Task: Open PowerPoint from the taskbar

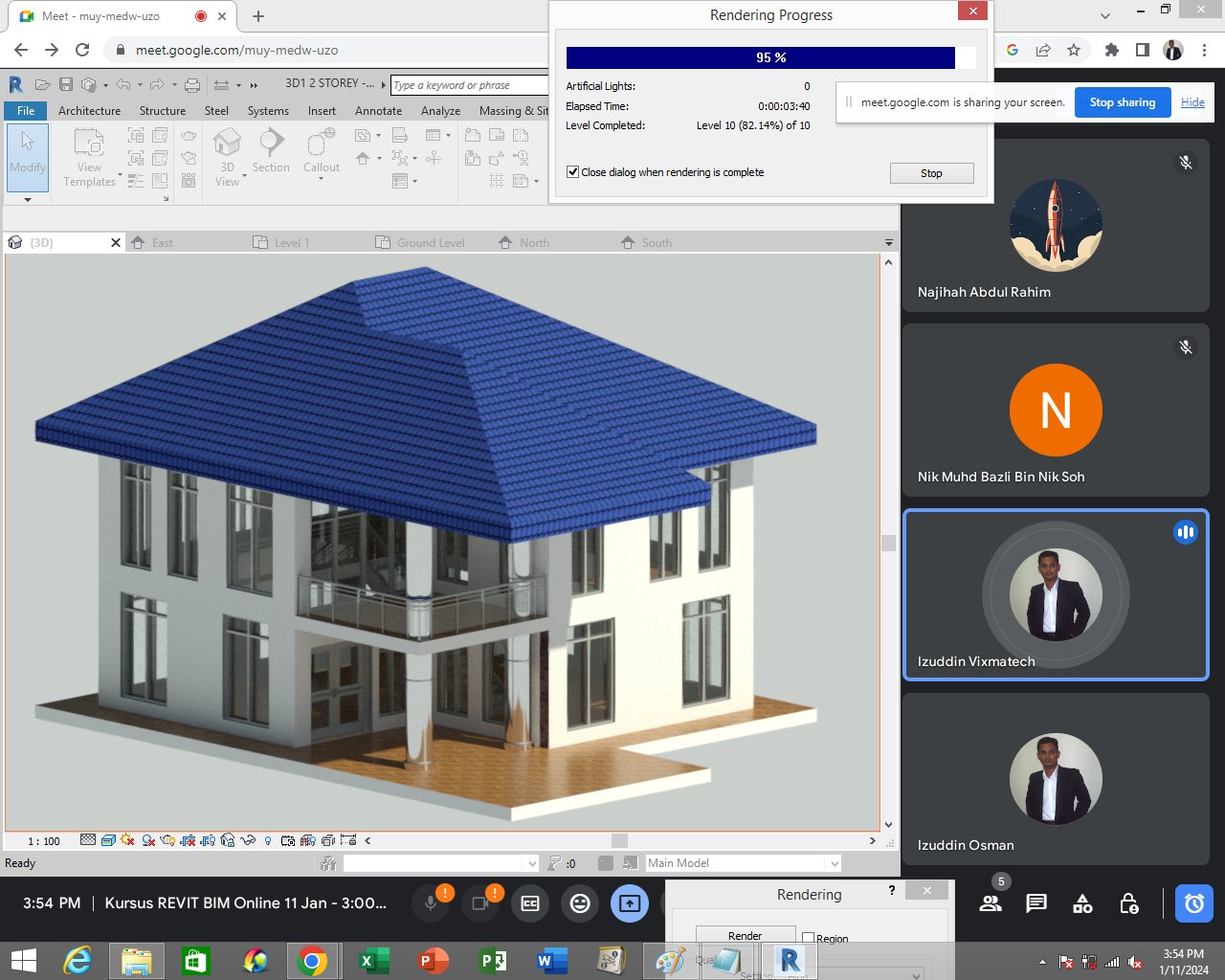Action: tap(434, 960)
